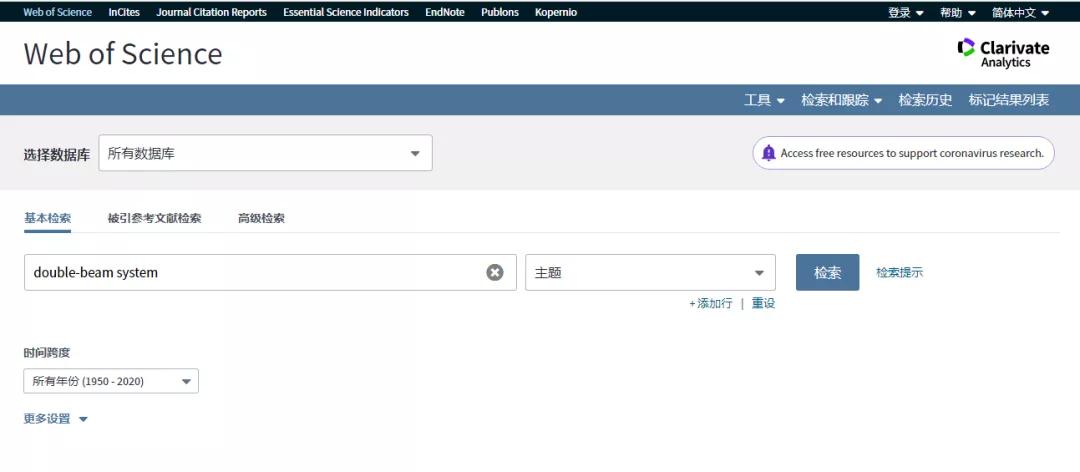Click +添加行 to add a row
This screenshot has height=472, width=1080.
tap(711, 303)
